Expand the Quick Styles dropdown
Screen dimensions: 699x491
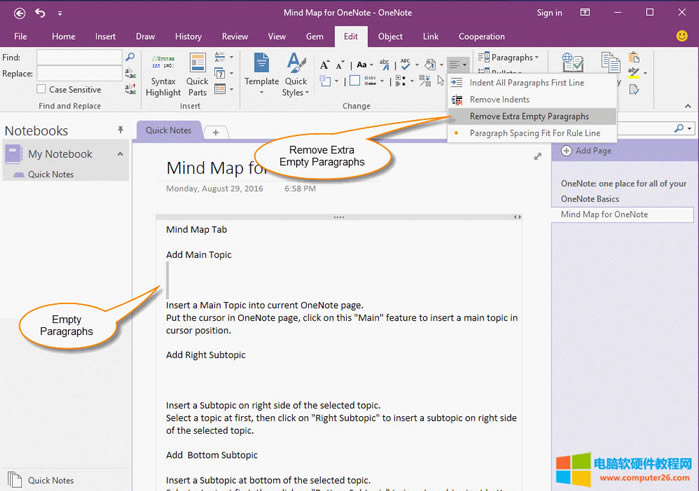pos(295,75)
